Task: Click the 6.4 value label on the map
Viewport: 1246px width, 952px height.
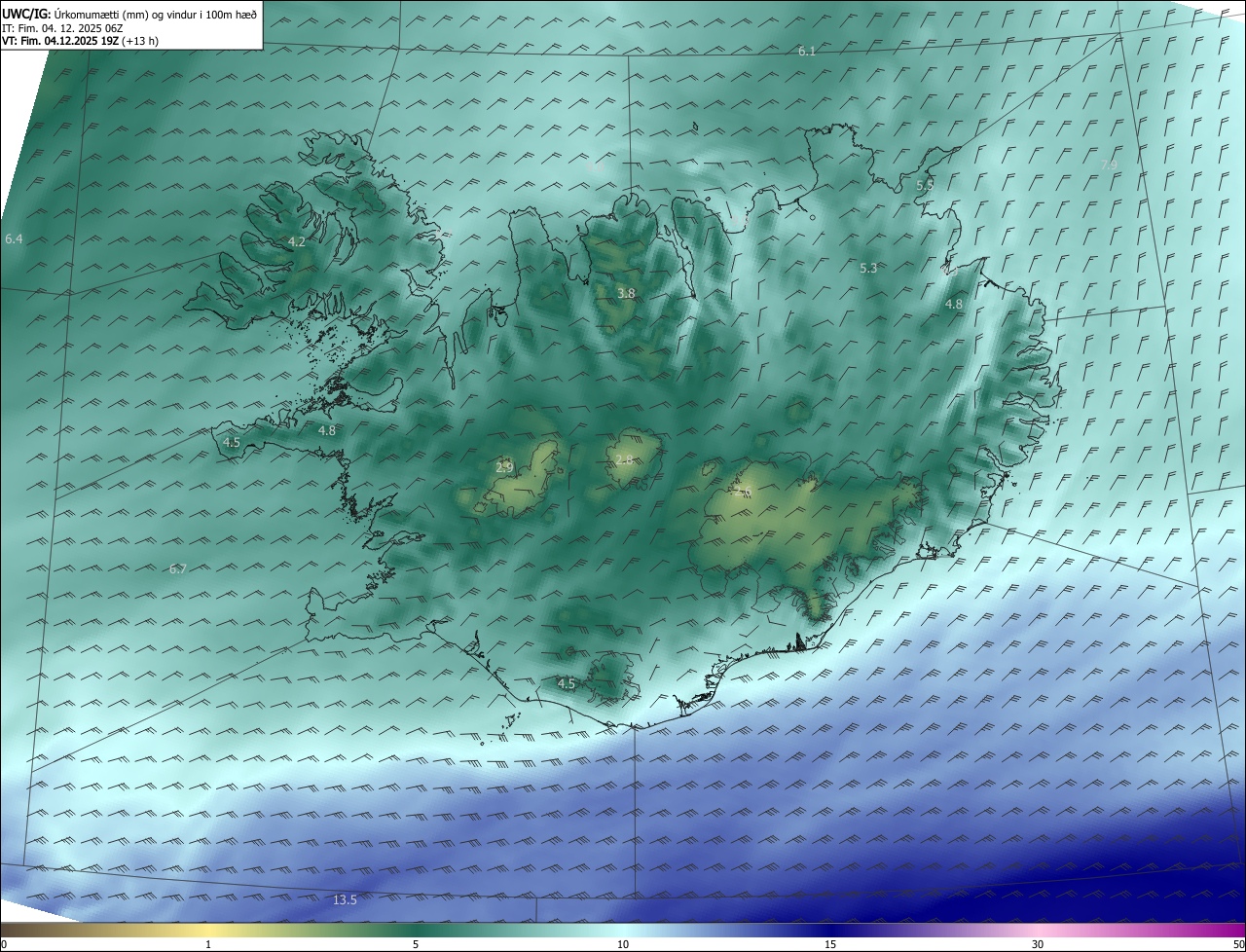Action: pos(13,238)
